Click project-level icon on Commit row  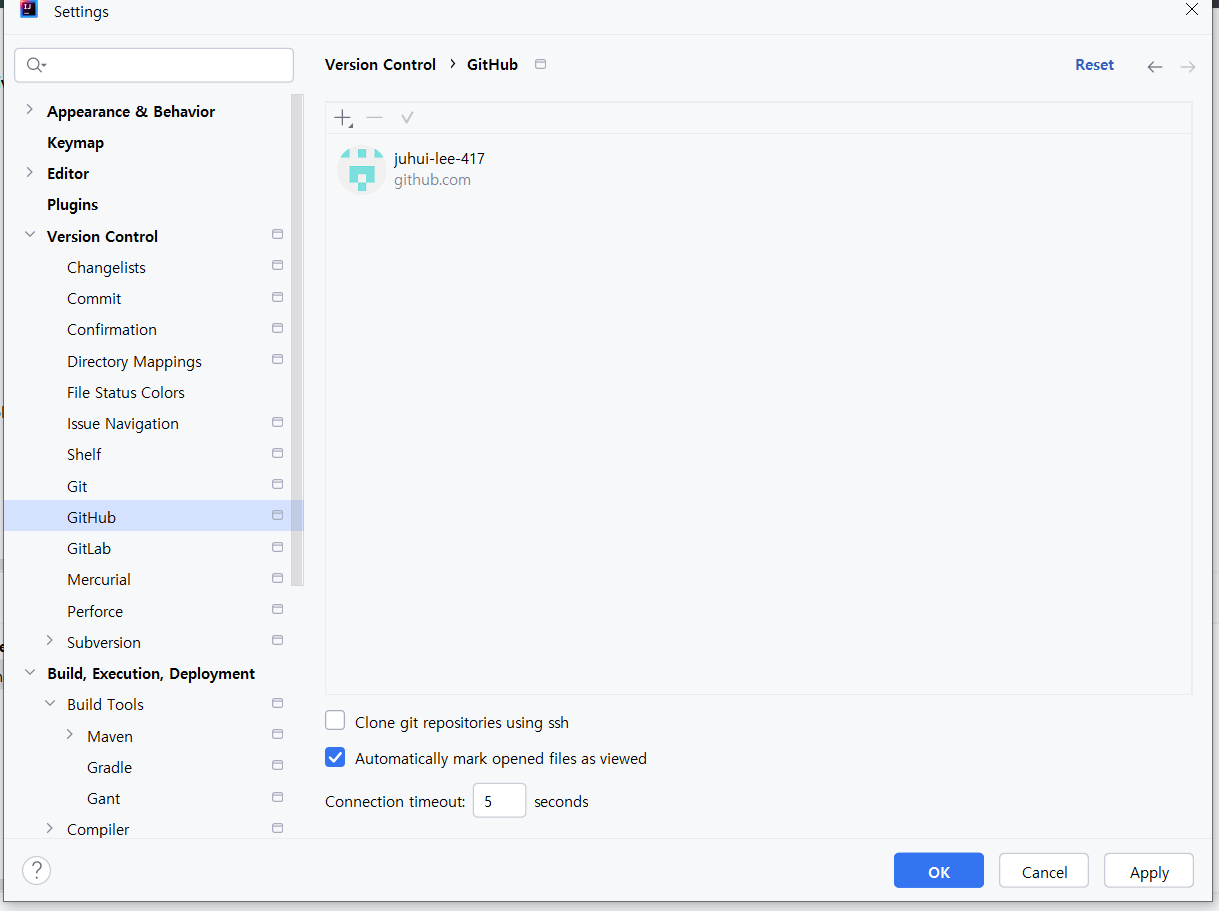tap(277, 297)
